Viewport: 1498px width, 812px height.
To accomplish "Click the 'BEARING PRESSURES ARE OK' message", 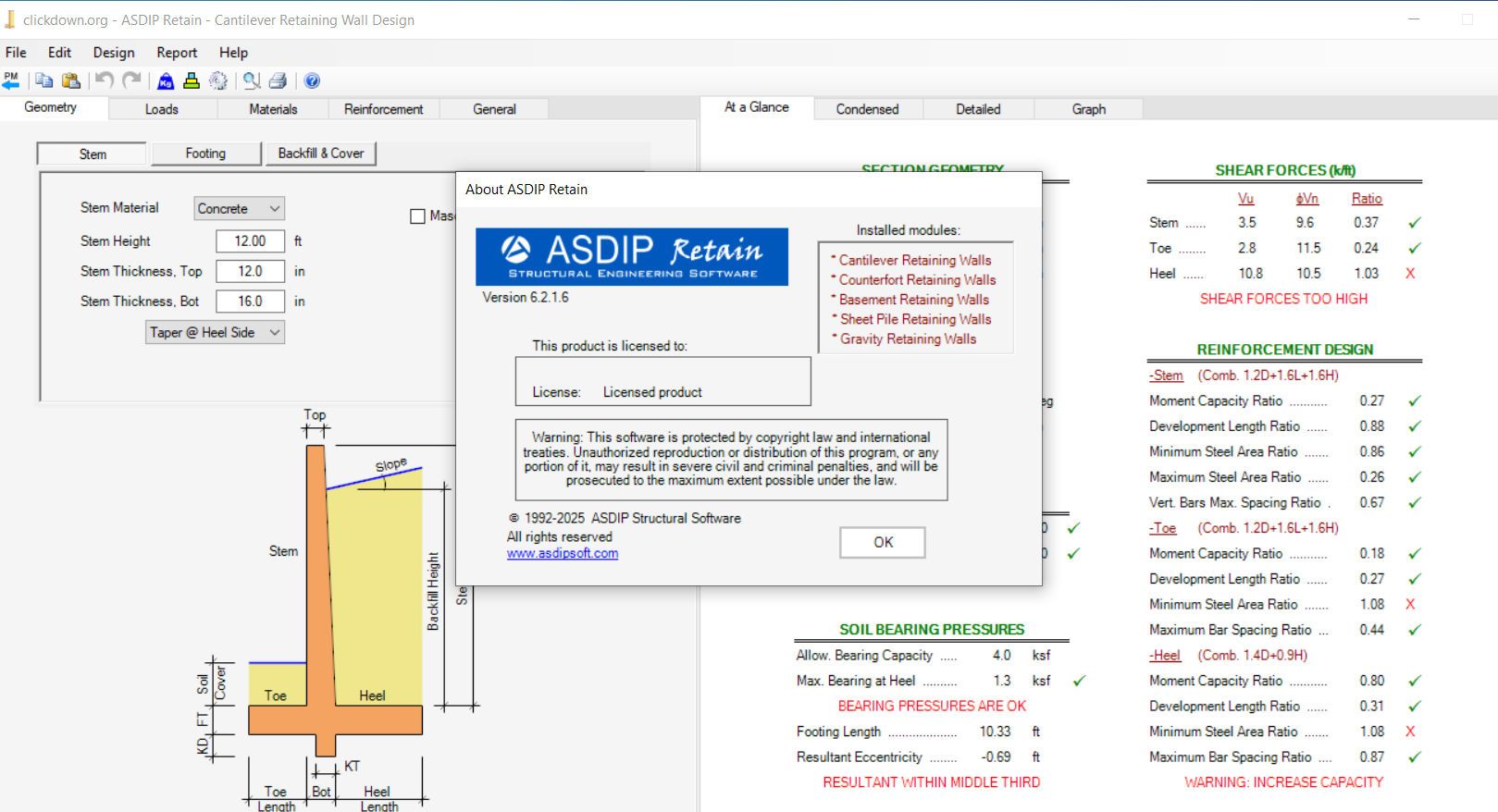I will pos(932,706).
